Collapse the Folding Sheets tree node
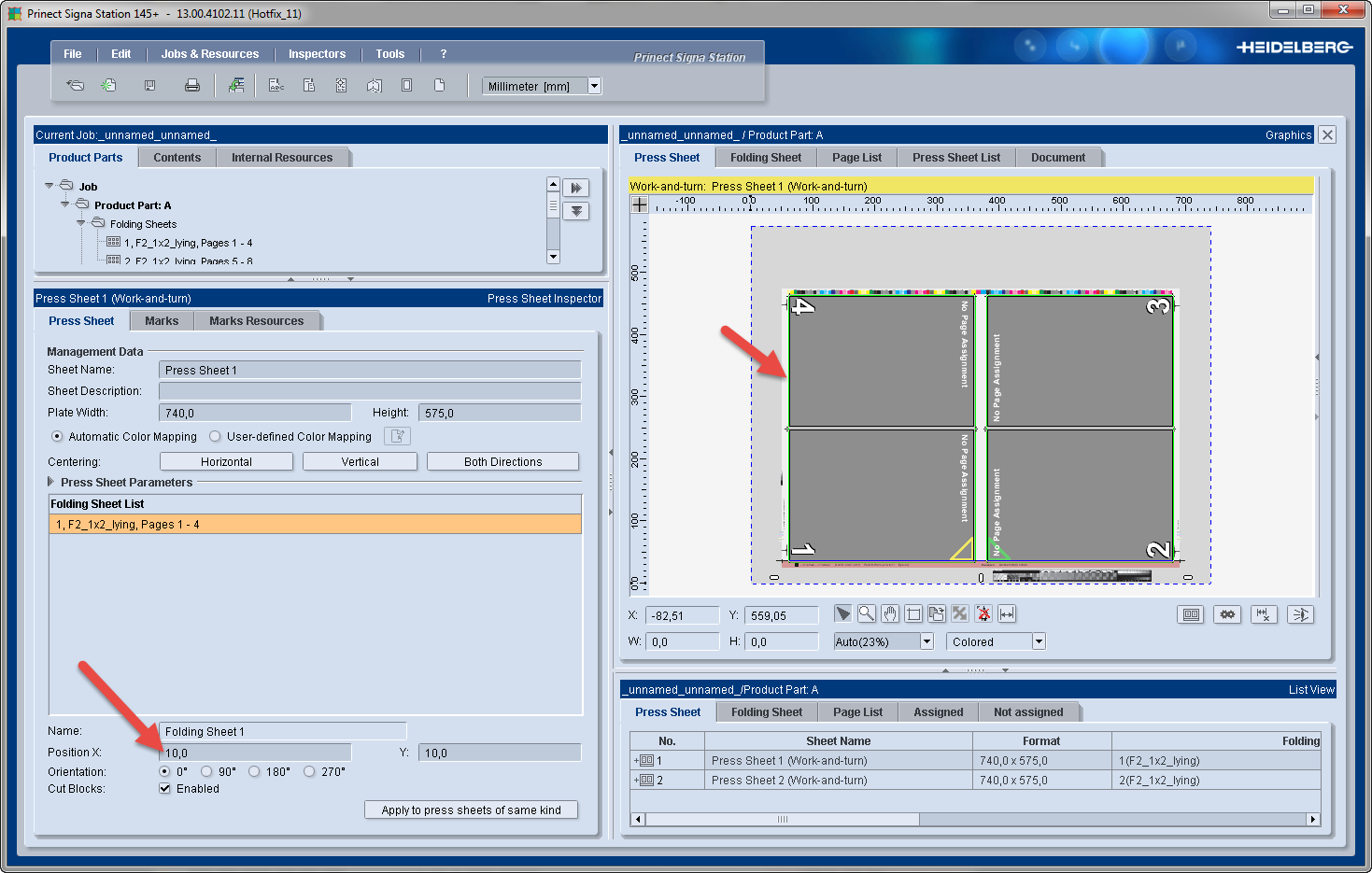This screenshot has width=1372, height=873. pyautogui.click(x=80, y=223)
